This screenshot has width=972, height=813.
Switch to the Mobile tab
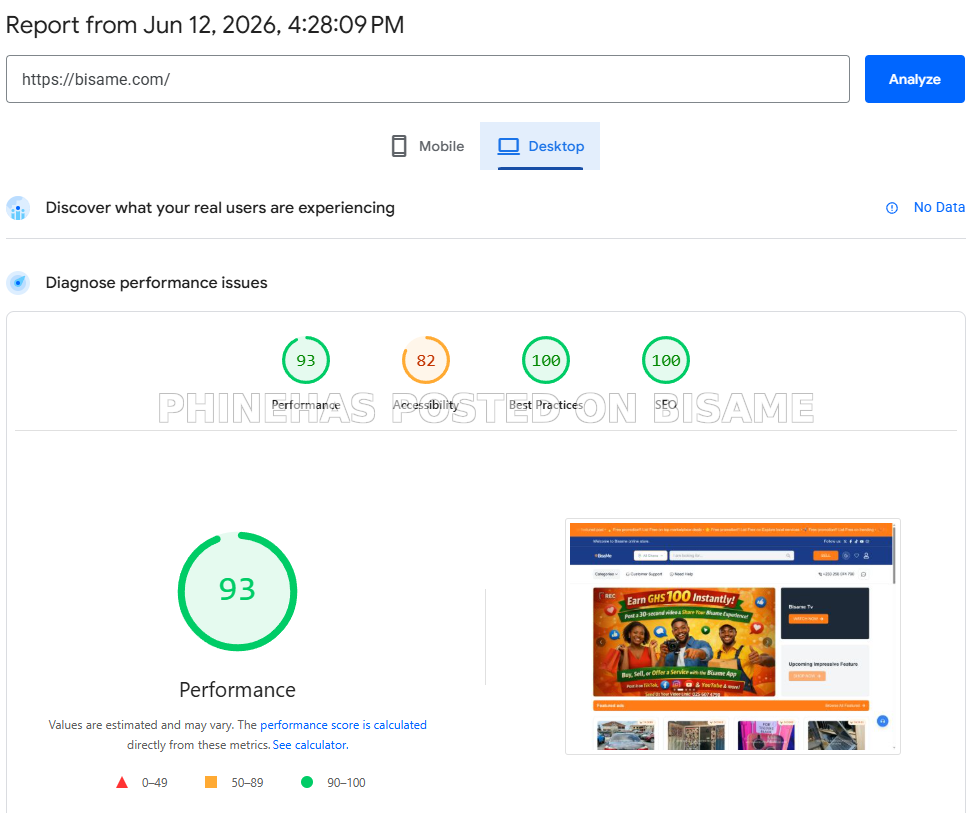(428, 146)
